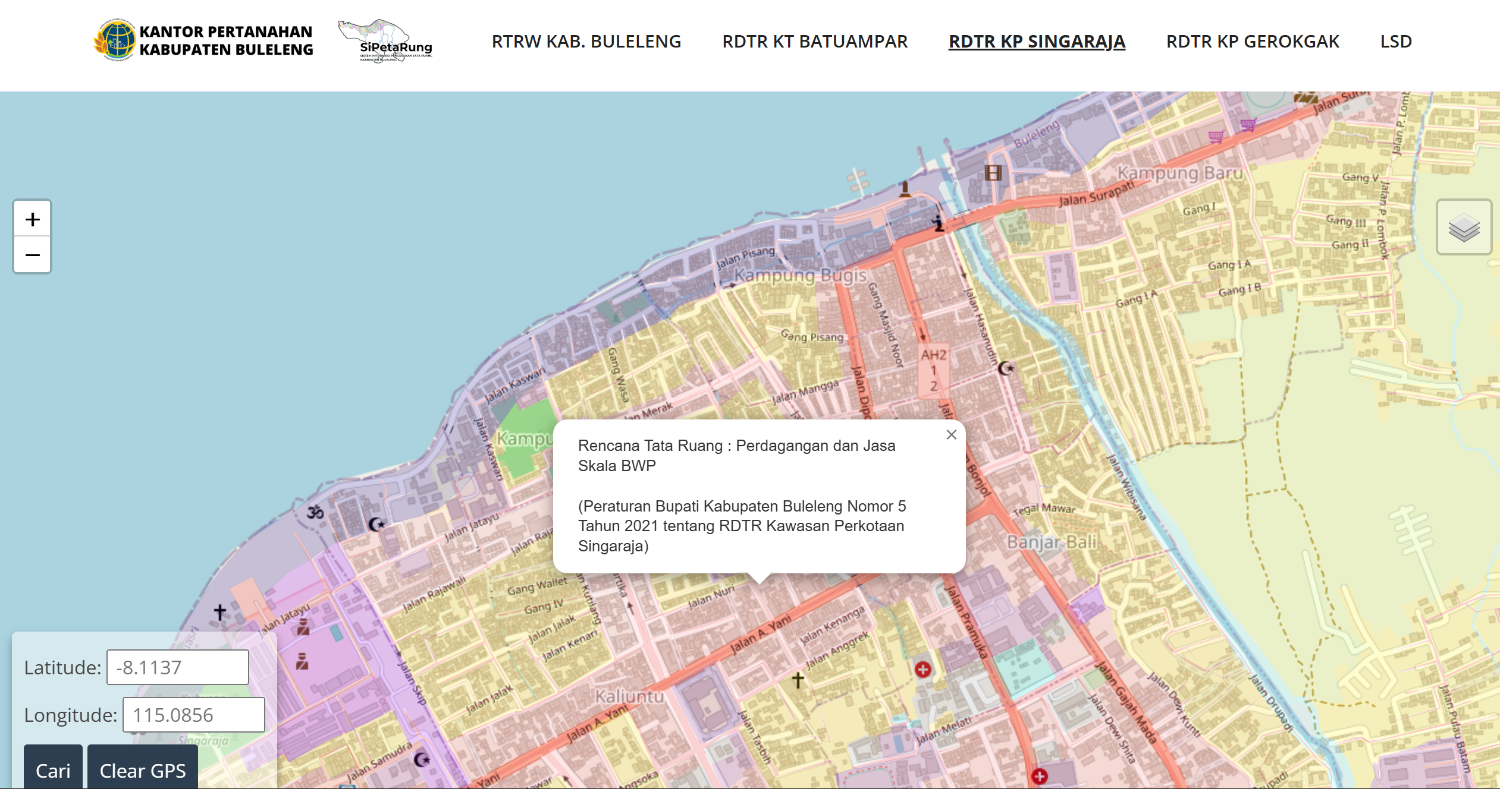Open the RTRW KAB. BULELENG page

(x=586, y=41)
